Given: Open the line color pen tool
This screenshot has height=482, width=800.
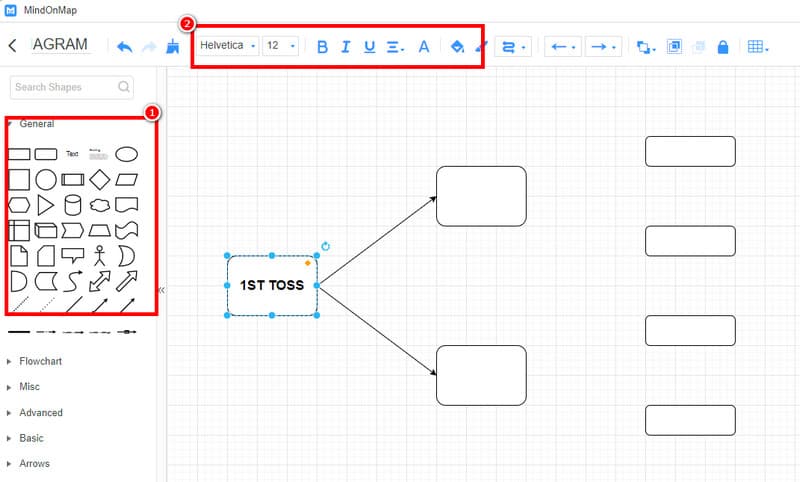Looking at the screenshot, I should click(481, 47).
